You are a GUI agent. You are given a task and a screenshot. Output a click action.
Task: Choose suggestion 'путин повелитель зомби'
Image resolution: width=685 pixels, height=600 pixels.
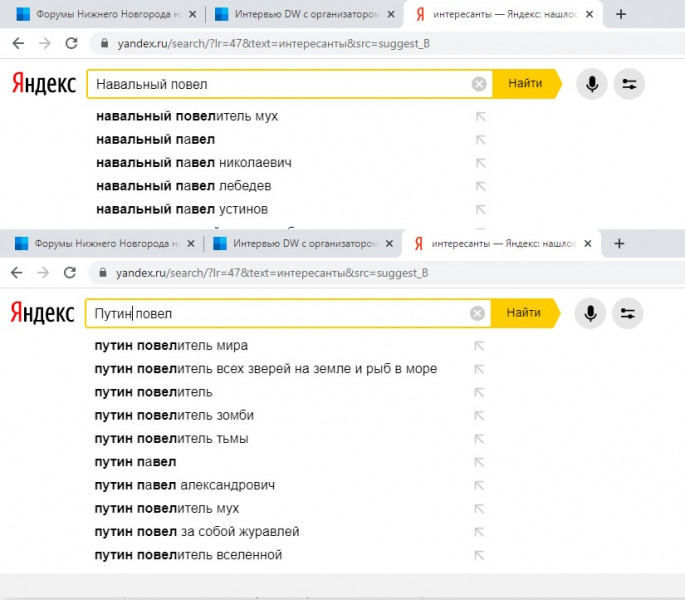pos(174,415)
